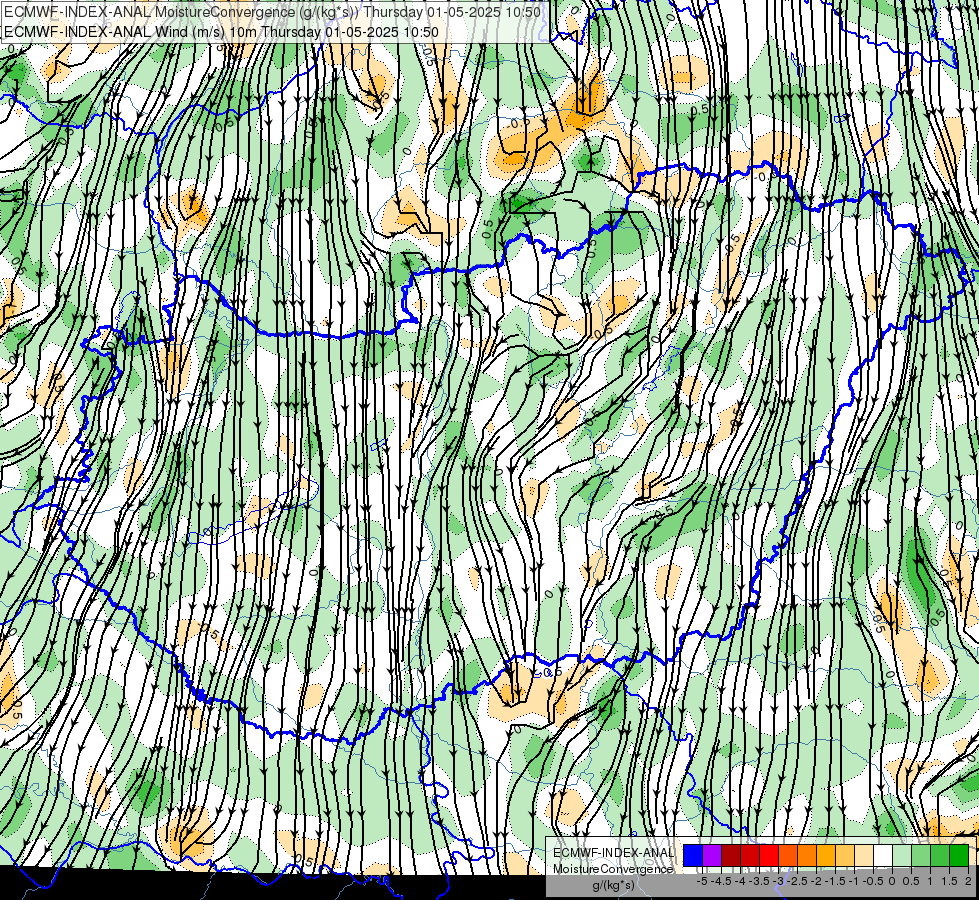Viewport: 979px width, 900px height.
Task: Select the darkest red legend swatch
Action: click(731, 855)
